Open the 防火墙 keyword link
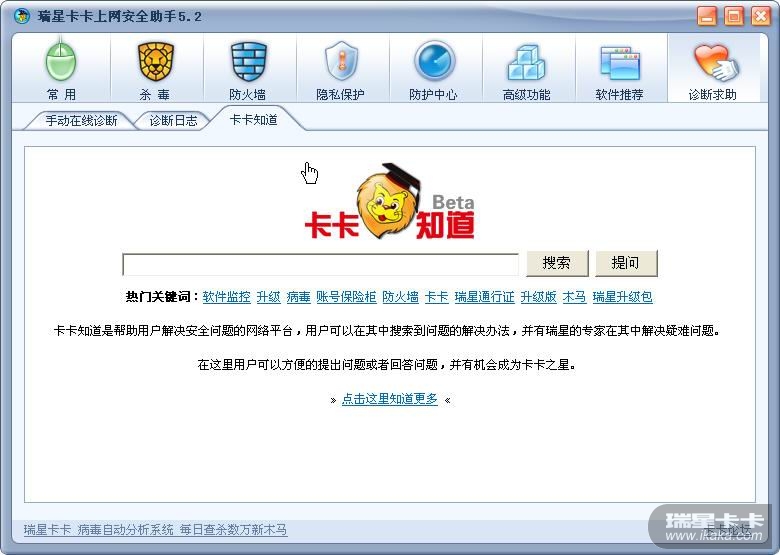This screenshot has height=555, width=780. pyautogui.click(x=400, y=297)
